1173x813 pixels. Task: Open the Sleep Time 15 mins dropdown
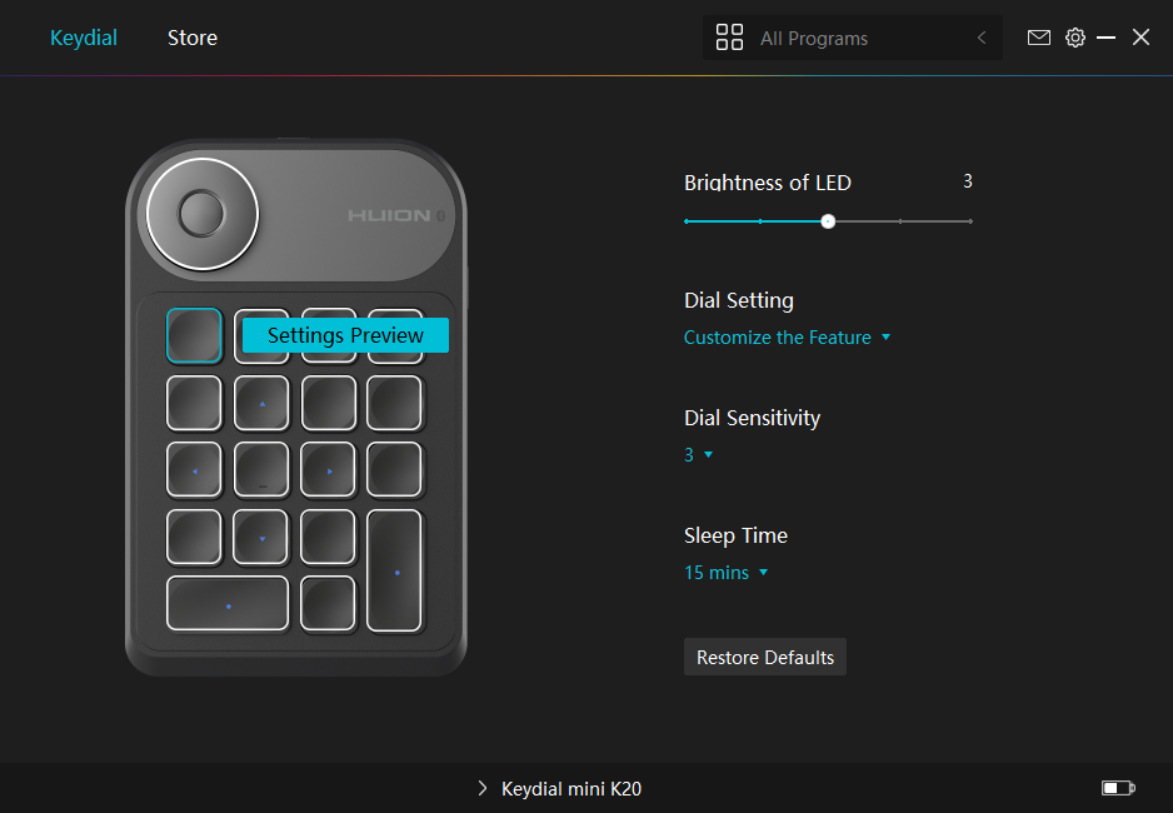tap(726, 572)
